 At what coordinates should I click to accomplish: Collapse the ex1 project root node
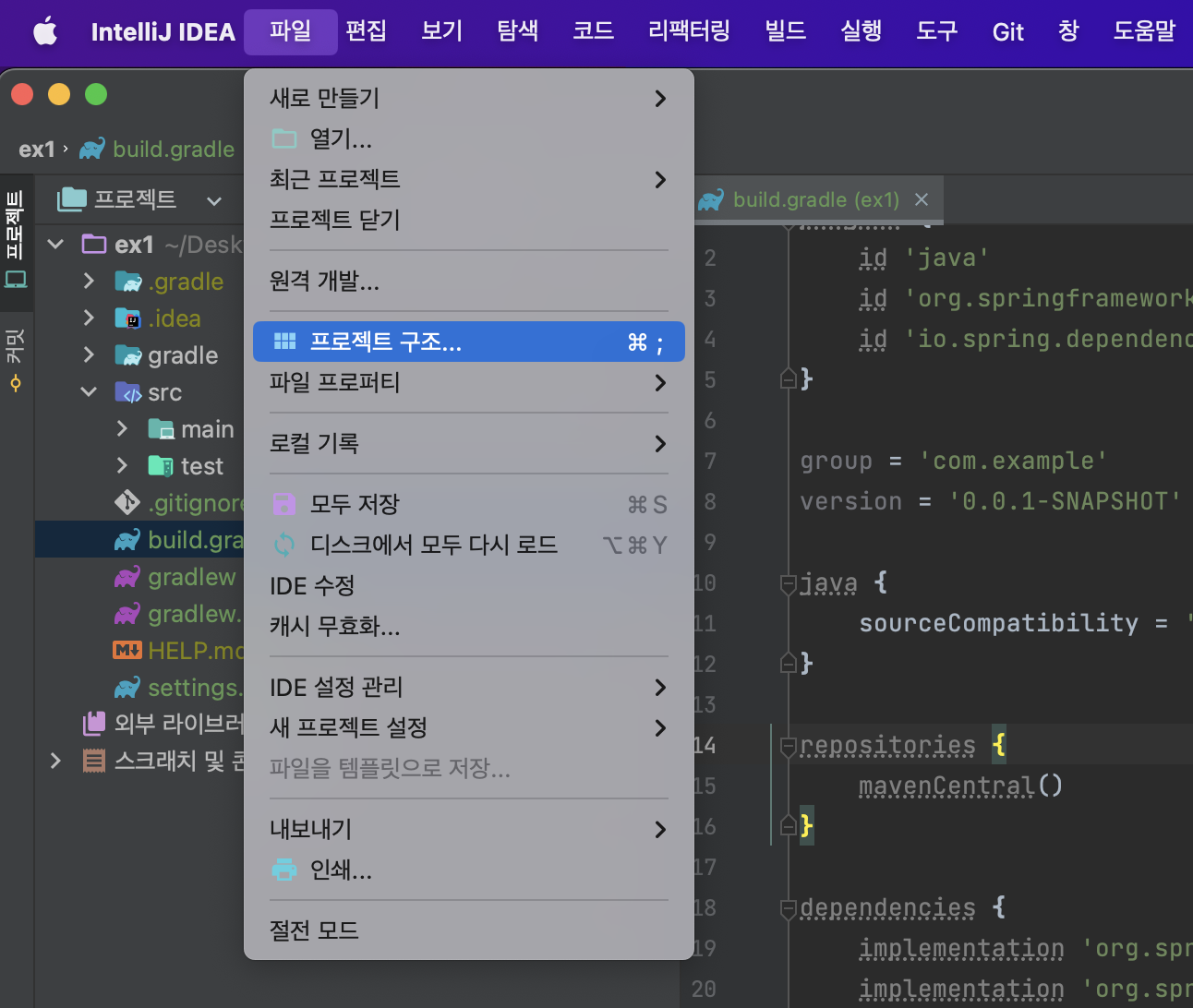pyautogui.click(x=55, y=245)
